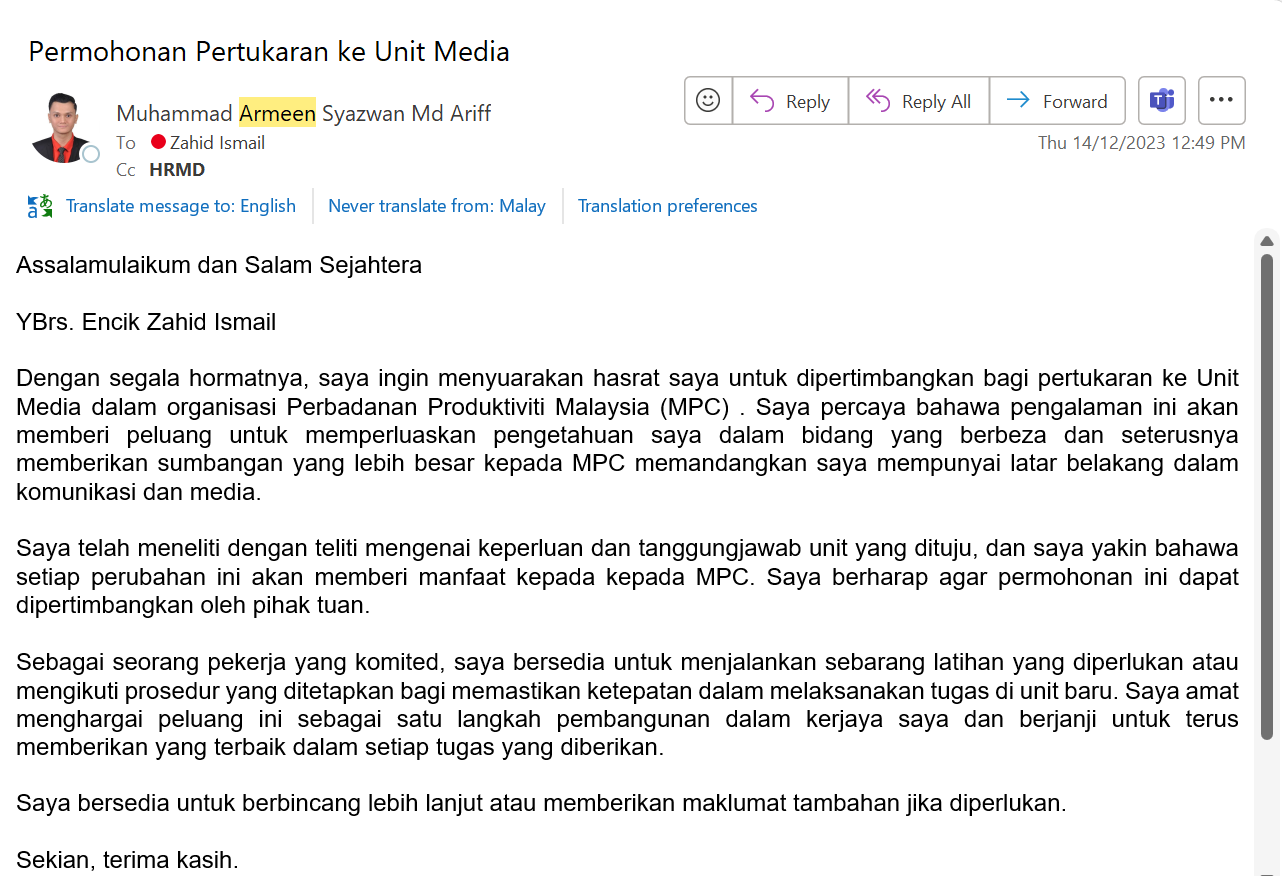
Task: Click the vertical scrollbar thumb
Action: point(1266,495)
